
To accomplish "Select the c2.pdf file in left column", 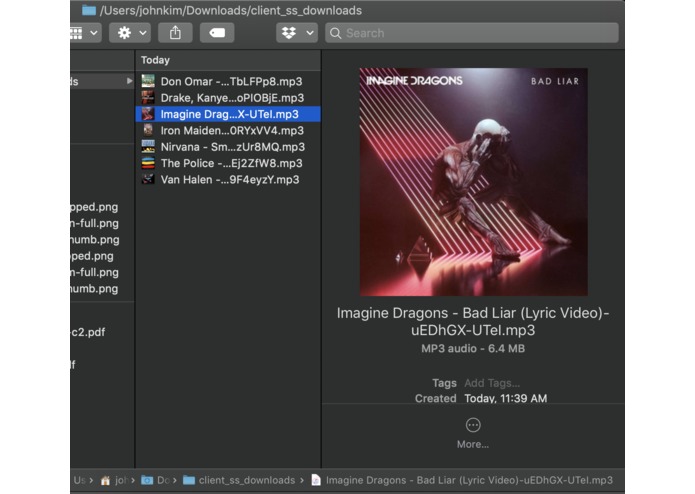I will coord(88,332).
